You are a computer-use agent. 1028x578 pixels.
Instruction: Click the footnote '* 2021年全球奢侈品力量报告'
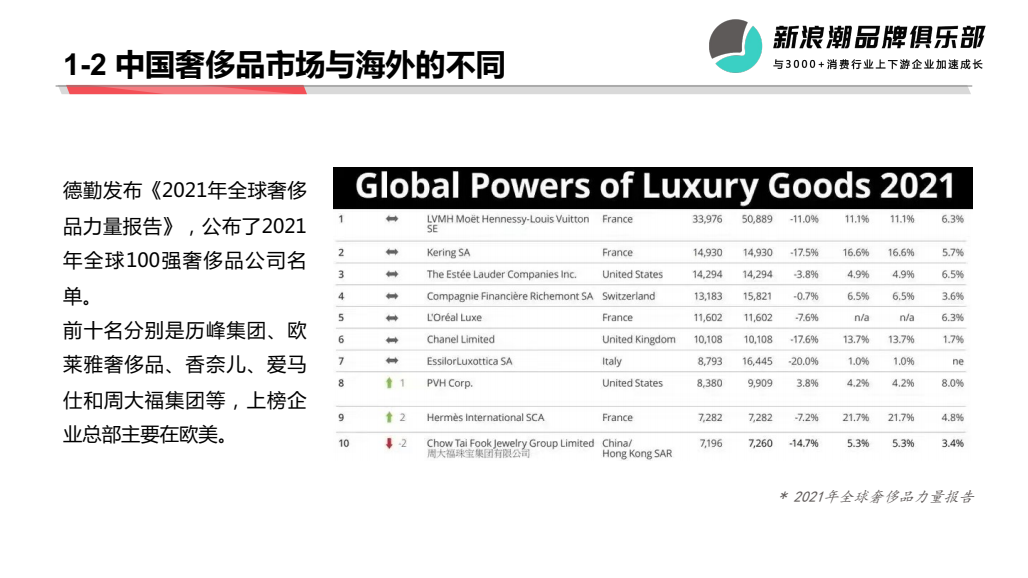point(876,497)
